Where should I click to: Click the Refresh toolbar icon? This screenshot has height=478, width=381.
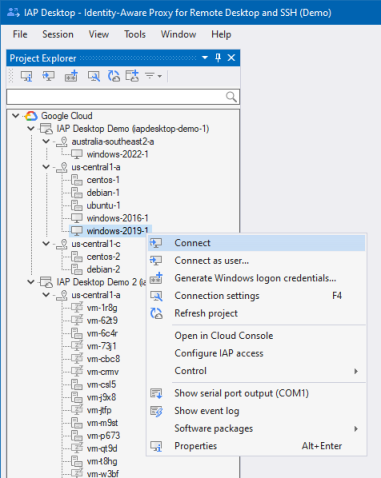click(x=114, y=76)
